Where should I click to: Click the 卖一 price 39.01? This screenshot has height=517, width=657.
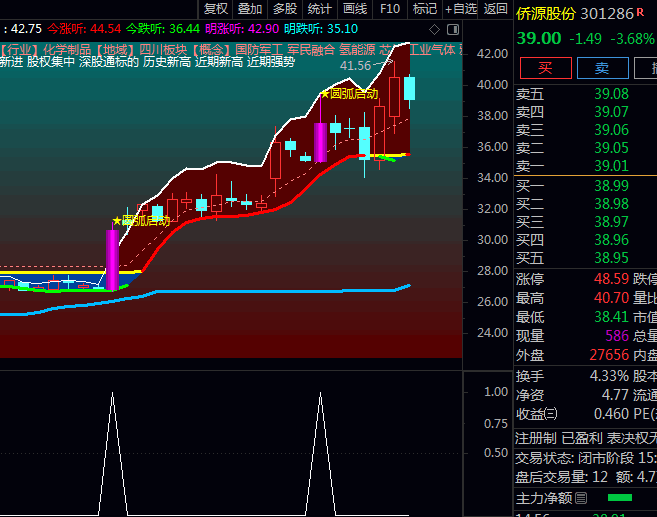[x=611, y=166]
